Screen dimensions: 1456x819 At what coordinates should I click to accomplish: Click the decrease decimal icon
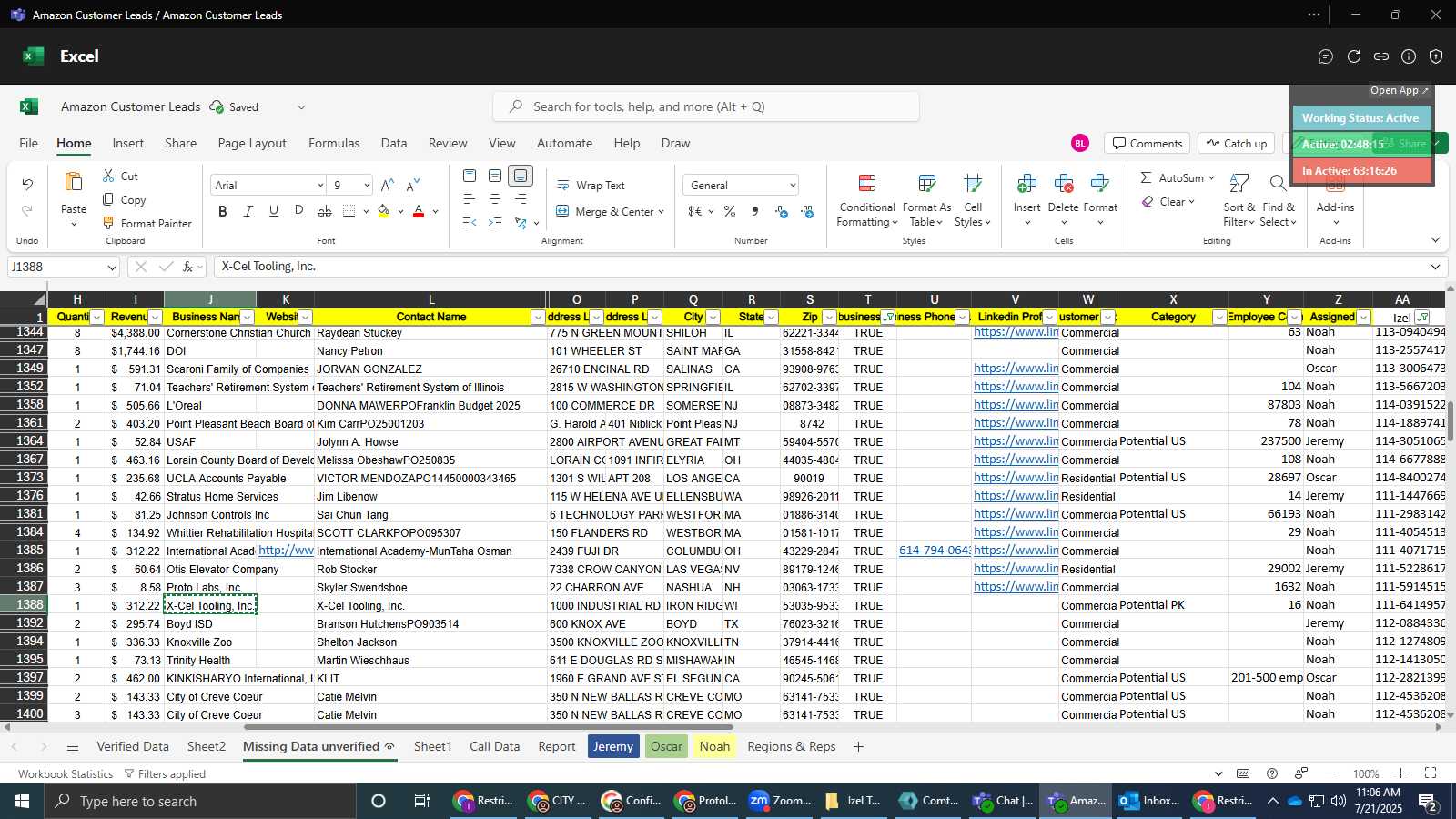(x=807, y=211)
